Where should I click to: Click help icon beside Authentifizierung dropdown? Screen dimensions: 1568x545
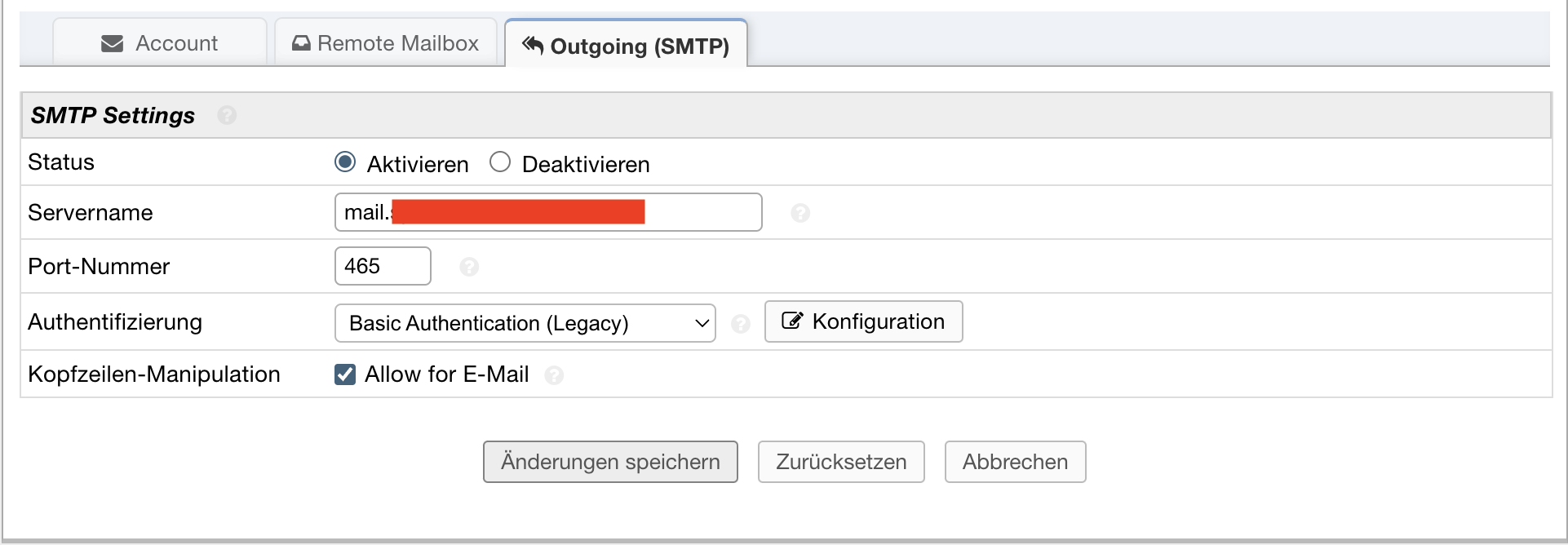tap(741, 324)
